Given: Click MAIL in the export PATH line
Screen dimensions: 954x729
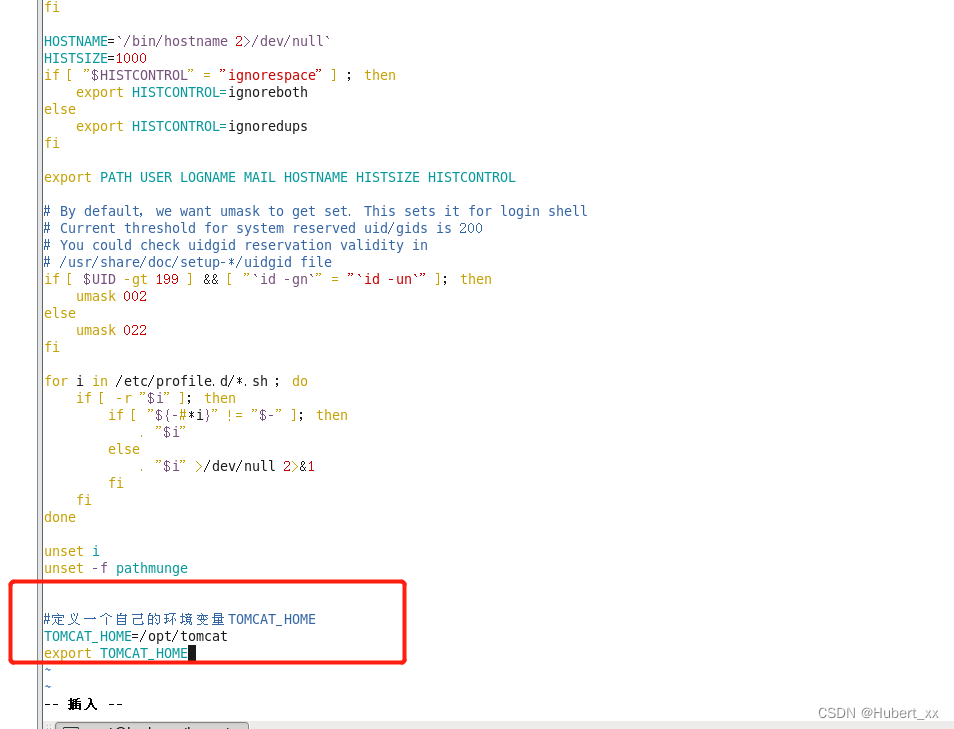Looking at the screenshot, I should click(x=259, y=178).
